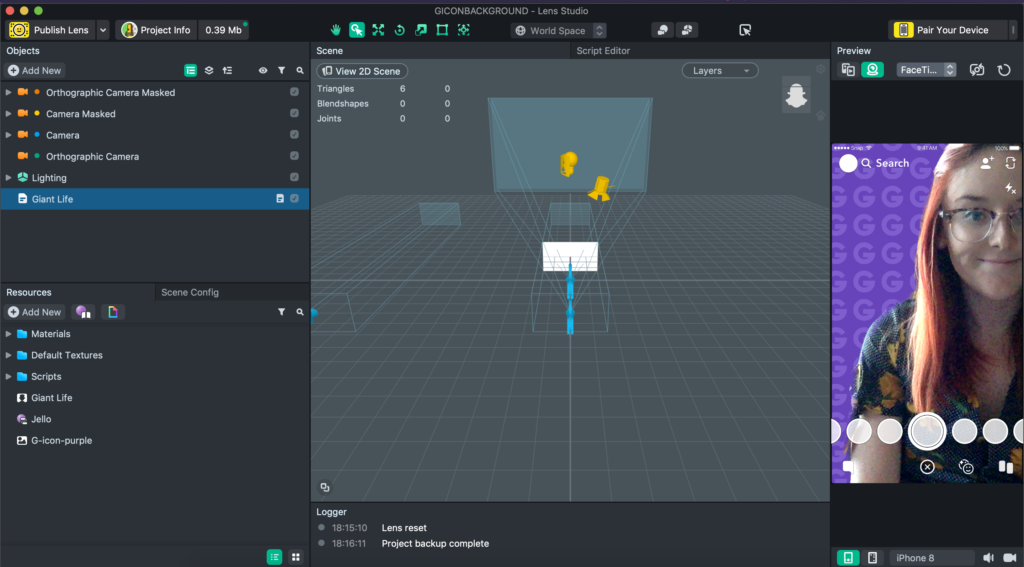Search the Resources panel
This screenshot has height=567, width=1024.
(300, 312)
